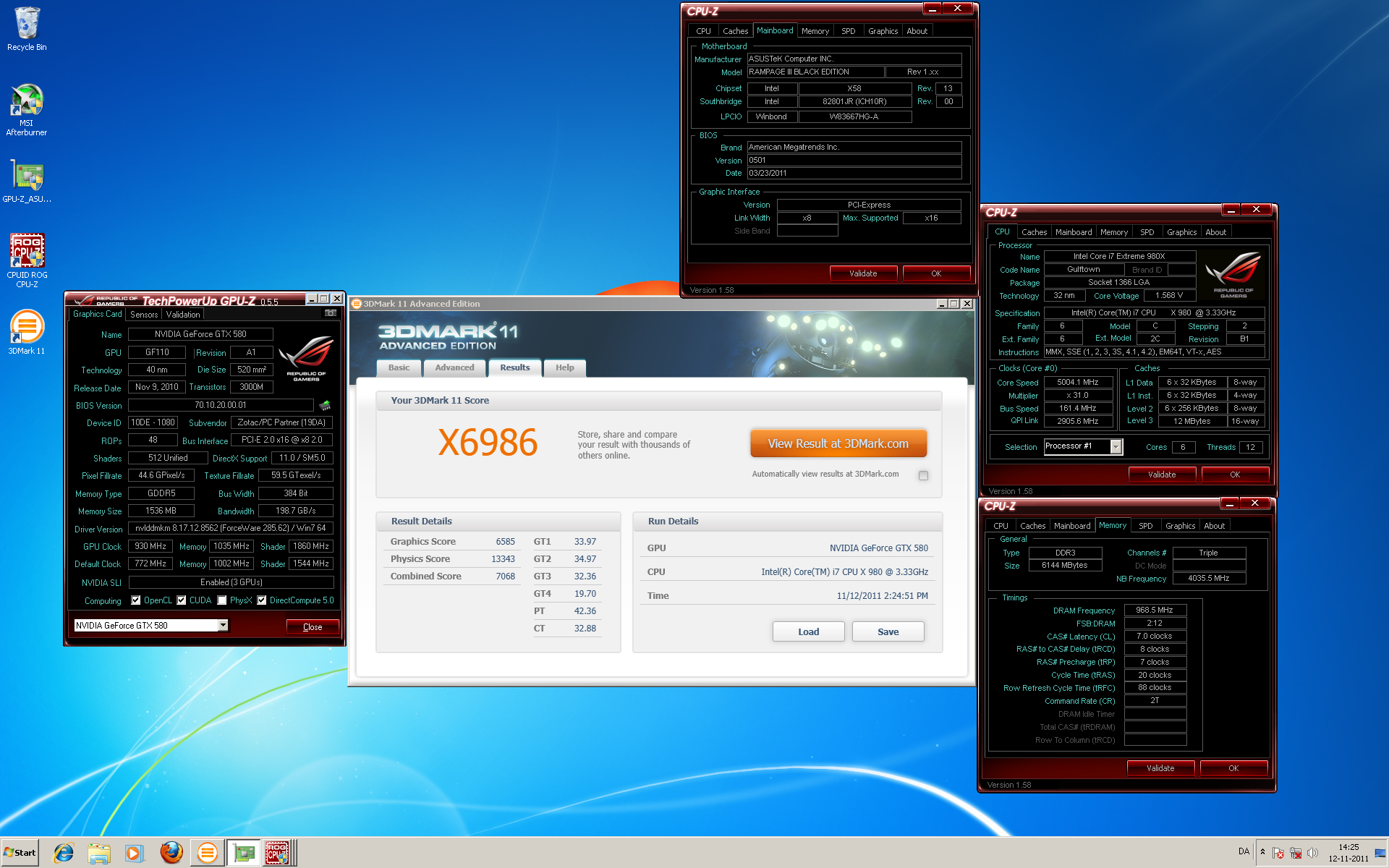Launch MSI Afterburner from the desktop
This screenshot has width=1389, height=868.
[x=27, y=109]
